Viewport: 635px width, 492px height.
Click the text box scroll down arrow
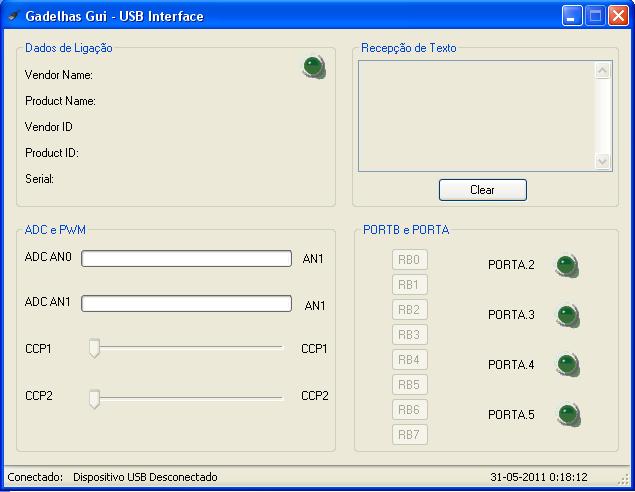[602, 161]
